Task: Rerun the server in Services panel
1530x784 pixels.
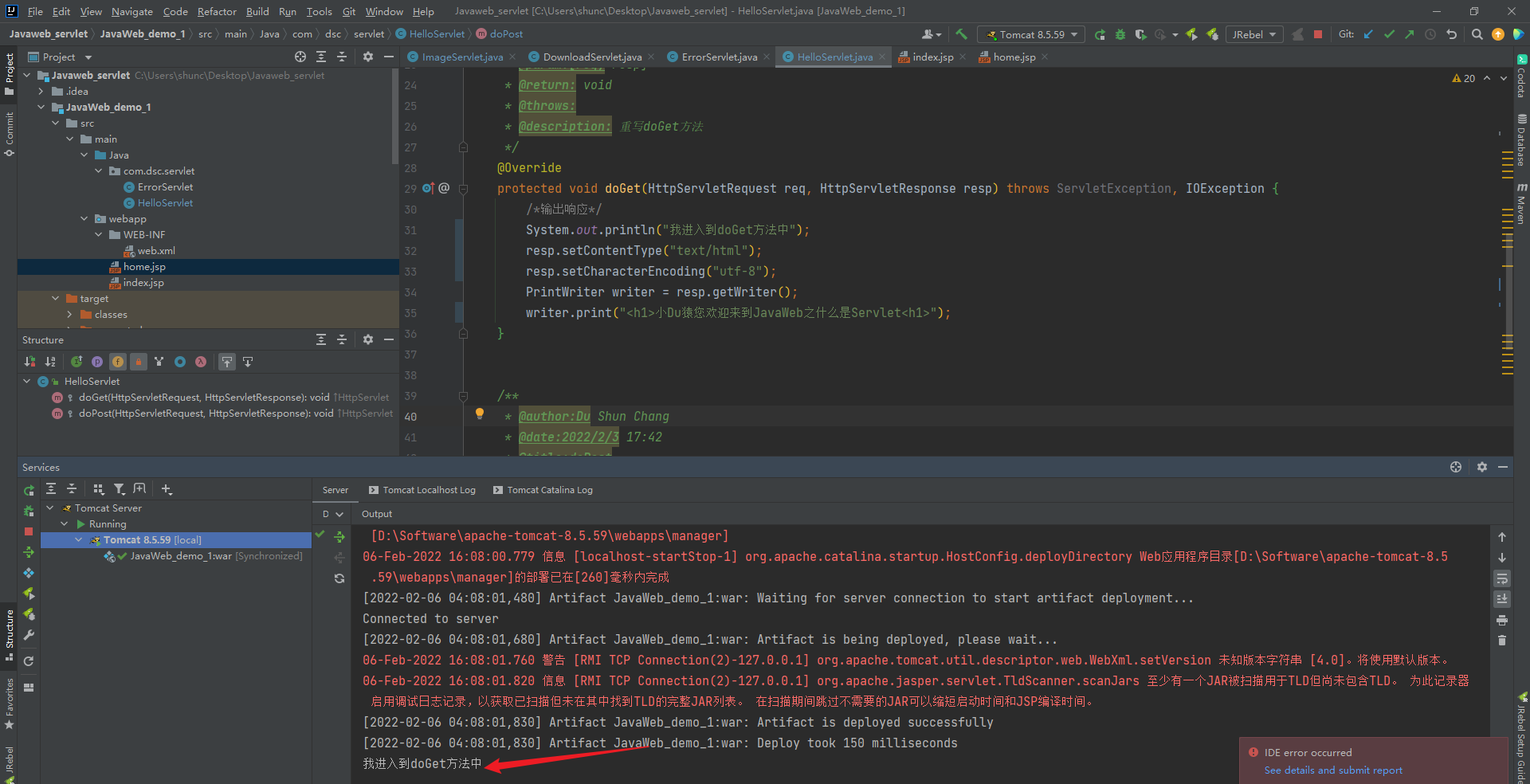Action: click(29, 490)
